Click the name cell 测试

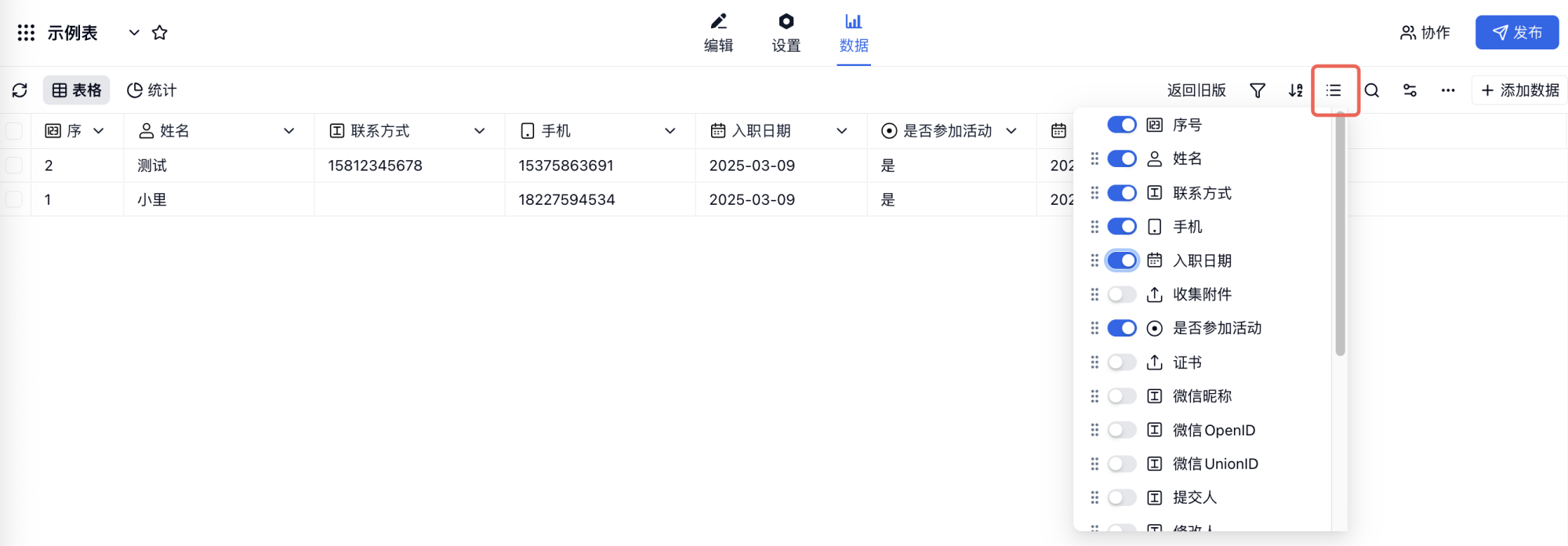coord(219,166)
